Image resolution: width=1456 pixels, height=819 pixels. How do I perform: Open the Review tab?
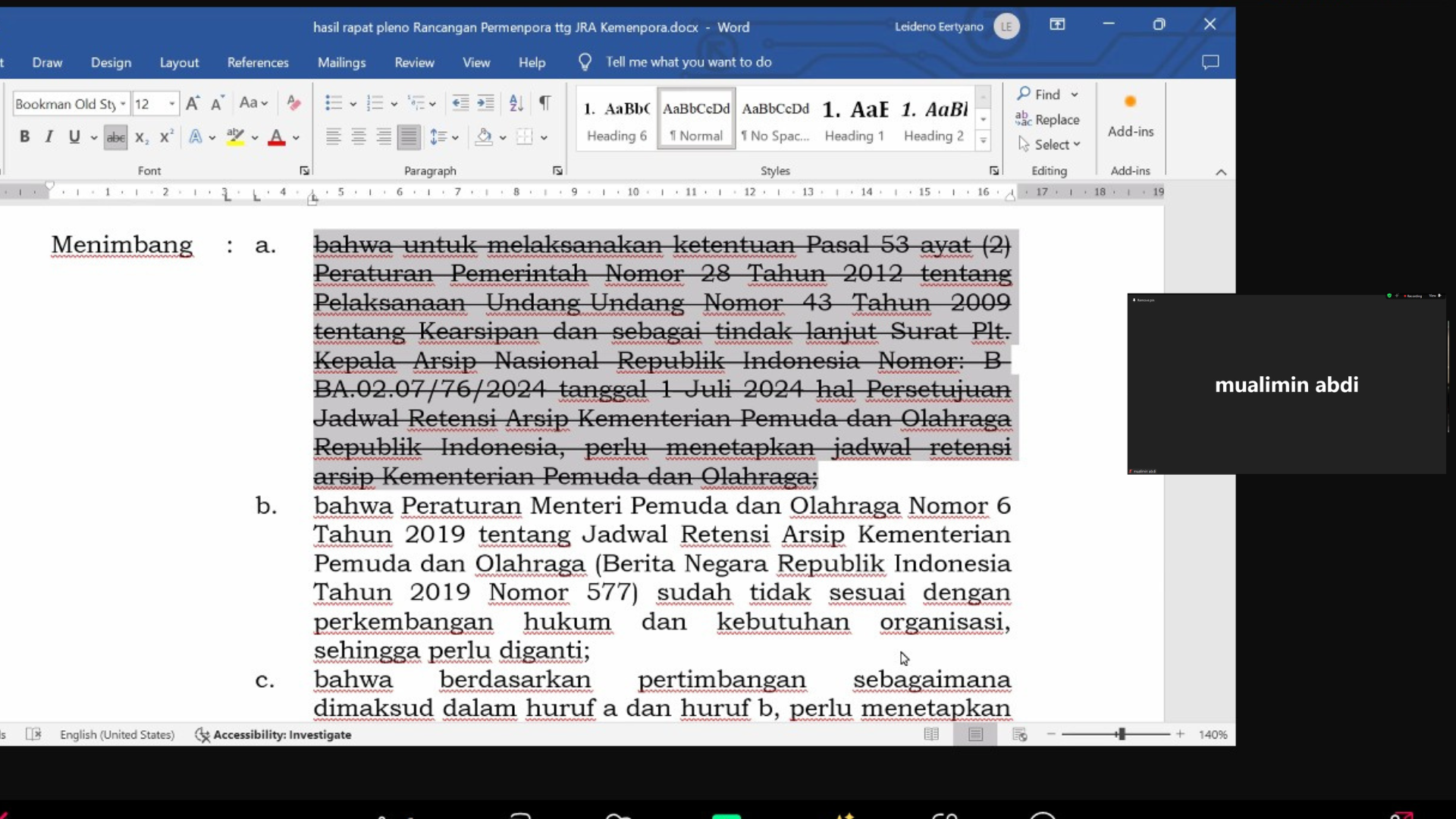click(414, 62)
